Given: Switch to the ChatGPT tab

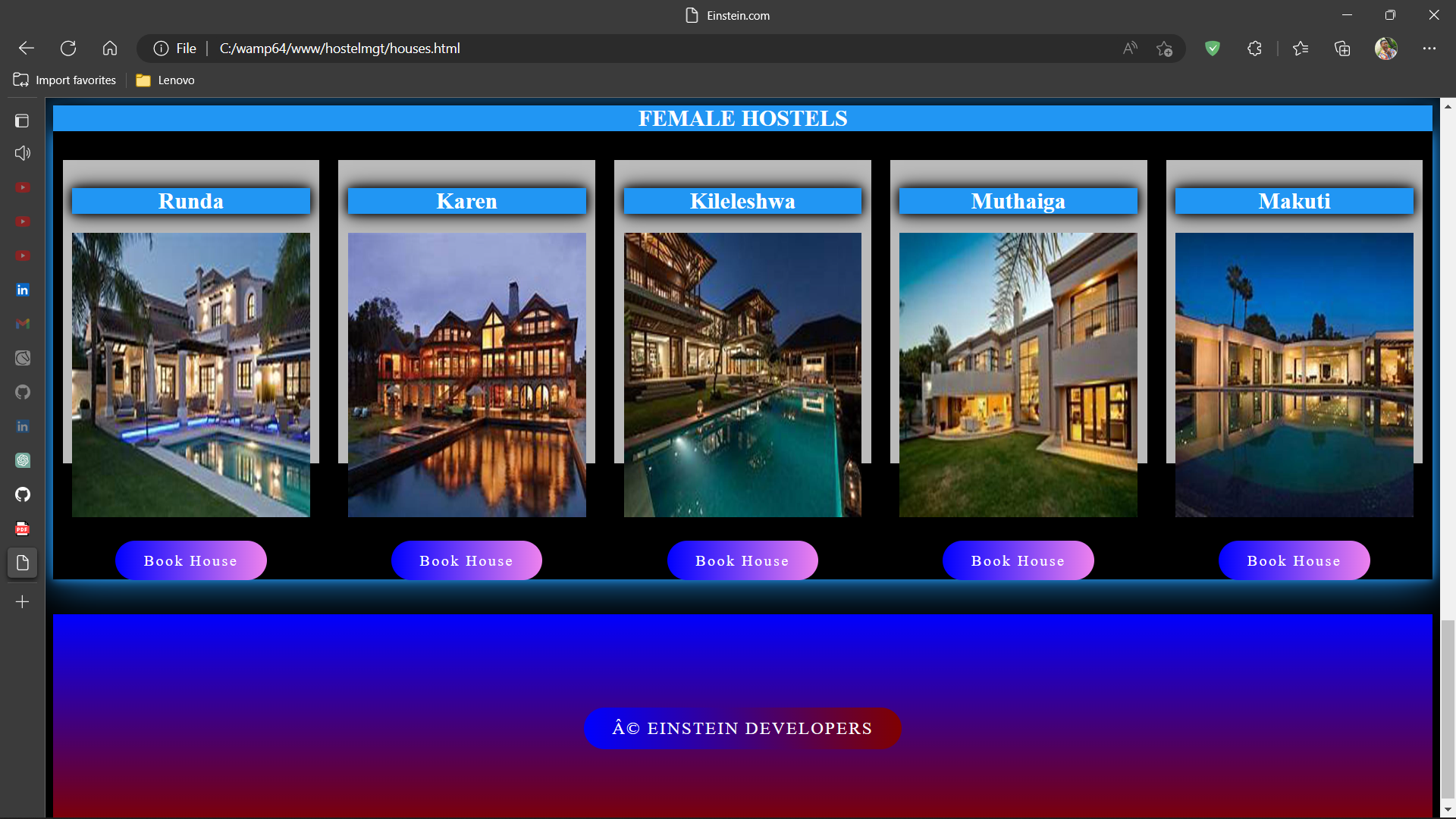Looking at the screenshot, I should tap(23, 460).
